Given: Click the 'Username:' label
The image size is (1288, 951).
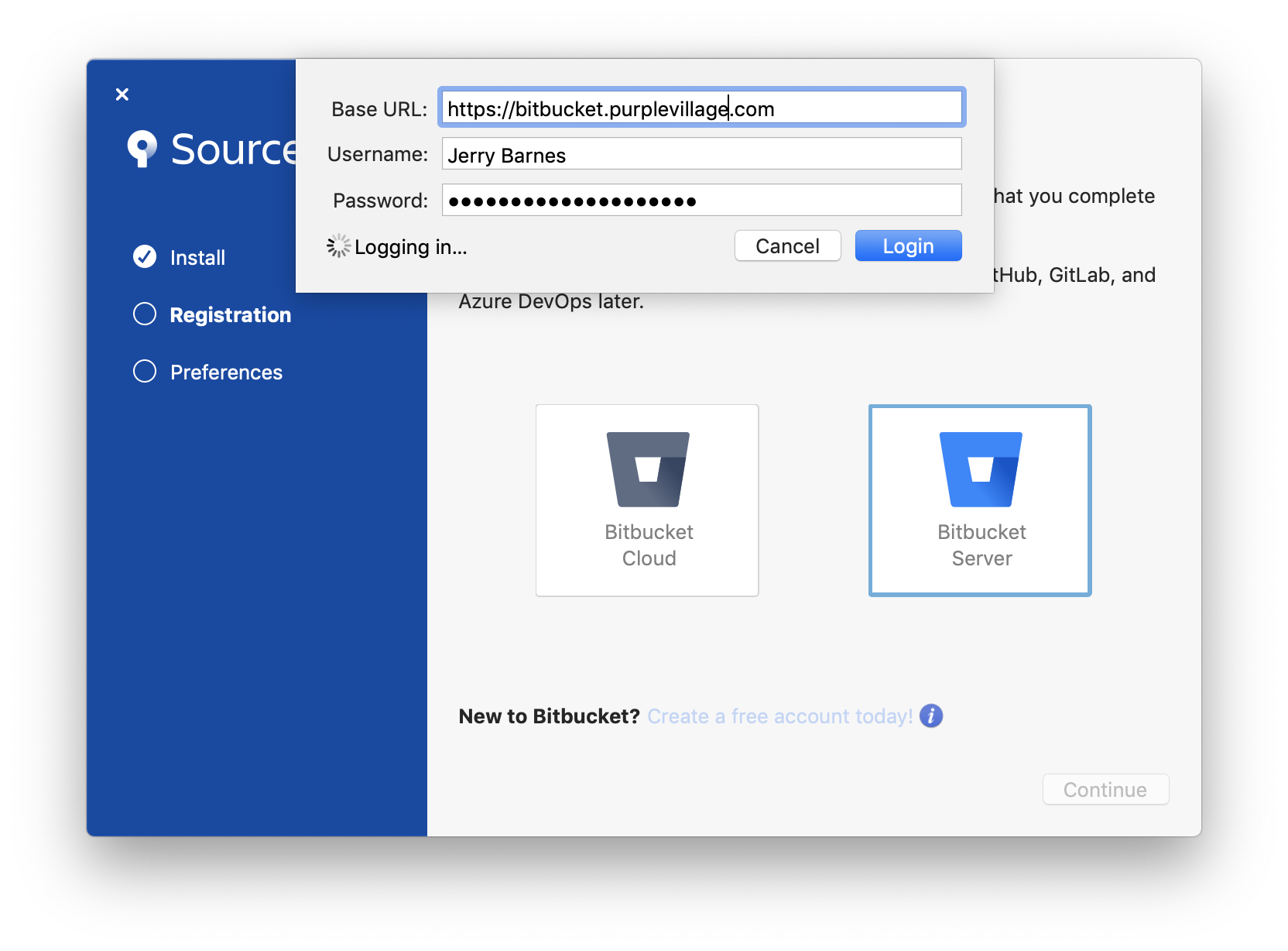Looking at the screenshot, I should coord(378,154).
